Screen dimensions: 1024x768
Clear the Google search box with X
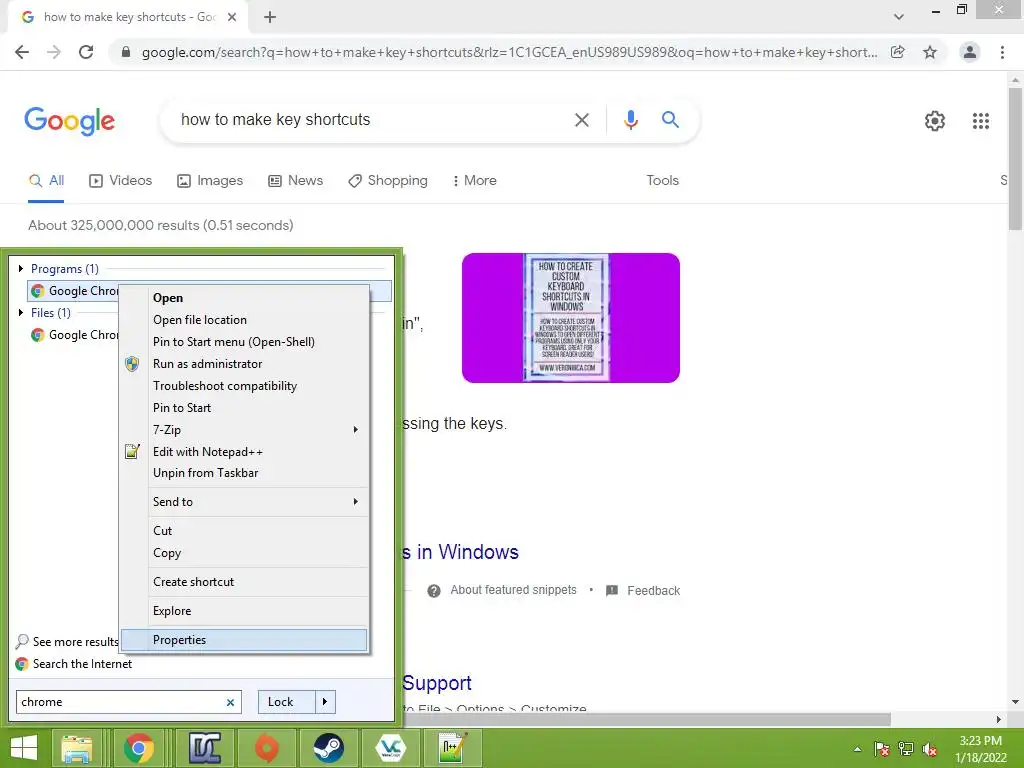[581, 120]
